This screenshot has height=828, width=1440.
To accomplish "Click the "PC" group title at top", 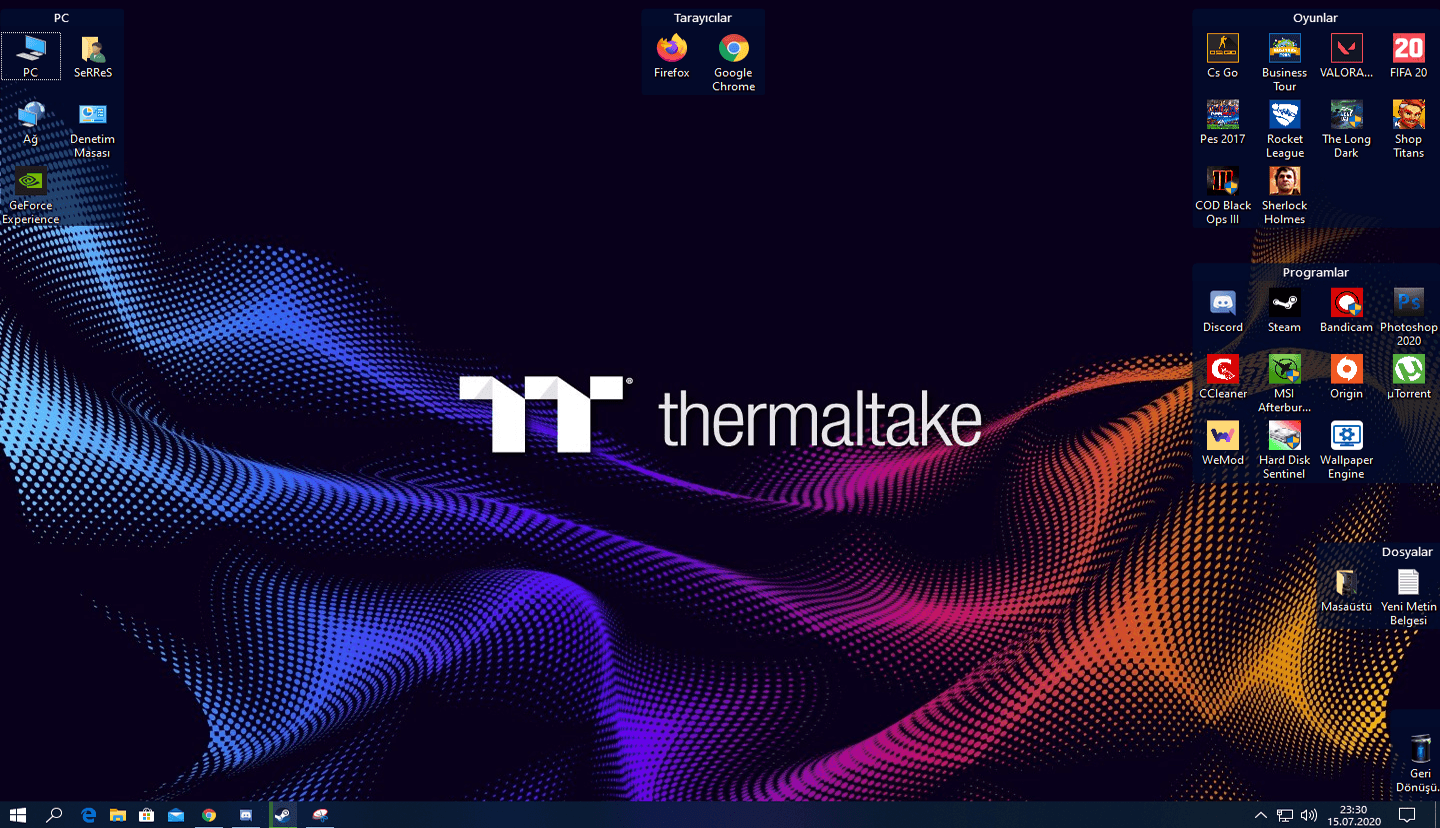I will [61, 18].
